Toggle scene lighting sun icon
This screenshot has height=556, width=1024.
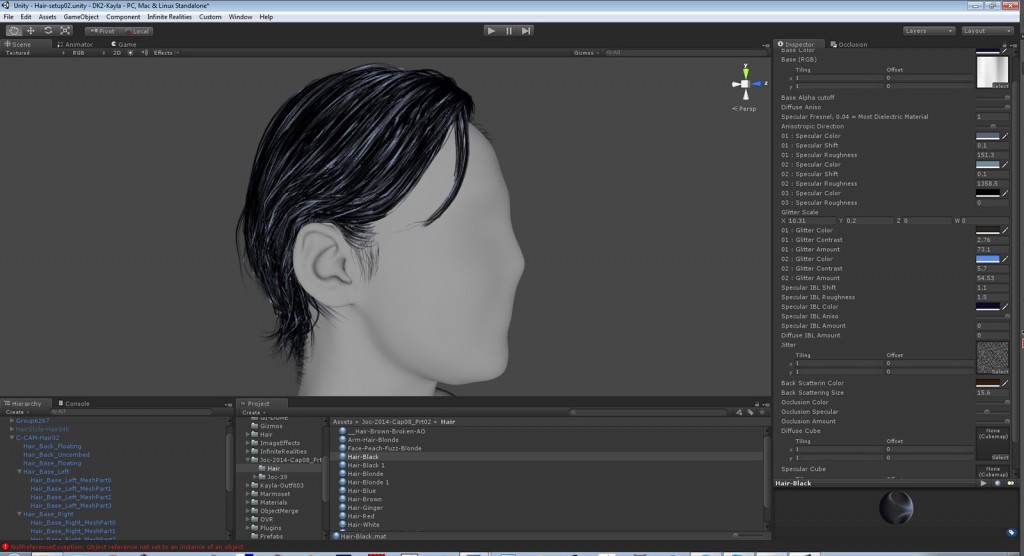tap(131, 53)
